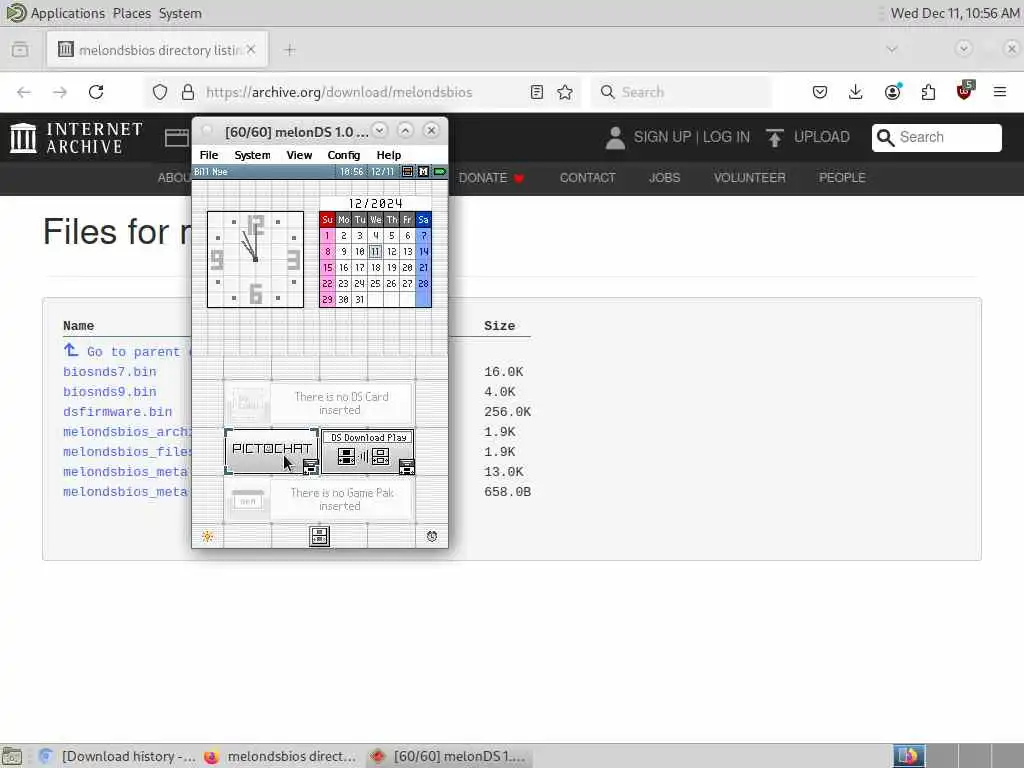This screenshot has height=768, width=1024.
Task: Open the Firefox hamburger menu
Action: pyautogui.click(x=1000, y=92)
